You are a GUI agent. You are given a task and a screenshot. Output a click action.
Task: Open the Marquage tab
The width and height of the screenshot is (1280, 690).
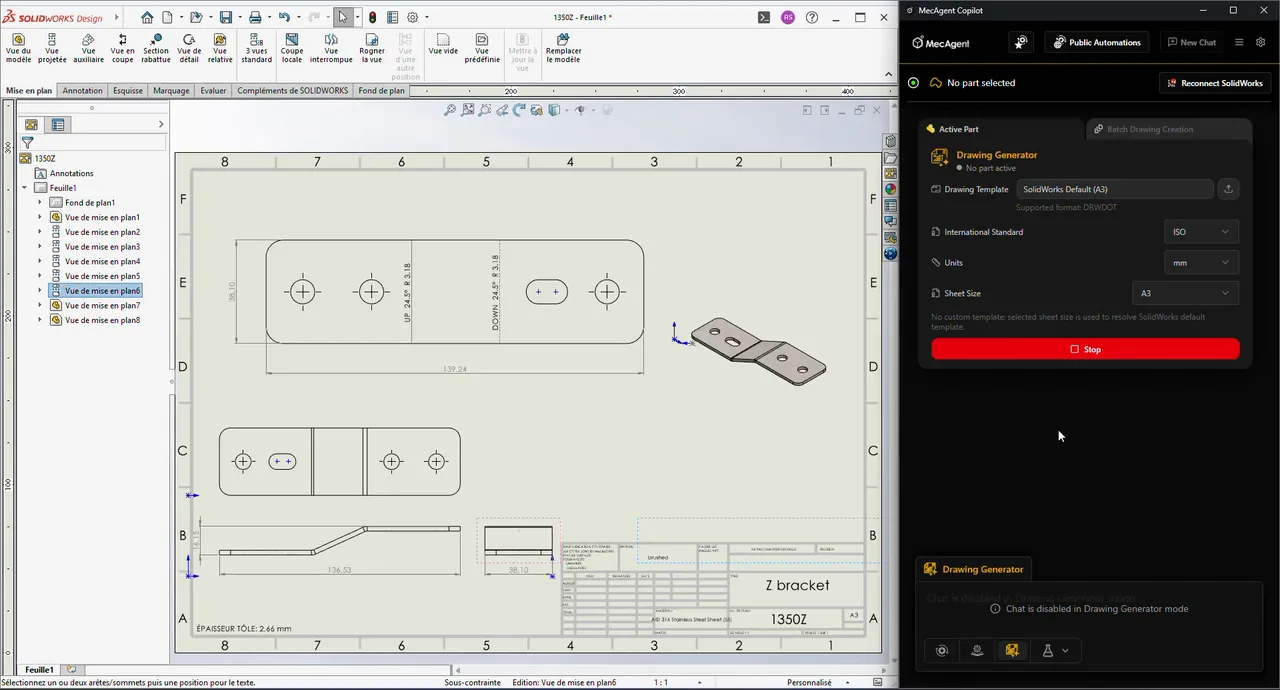coord(171,90)
